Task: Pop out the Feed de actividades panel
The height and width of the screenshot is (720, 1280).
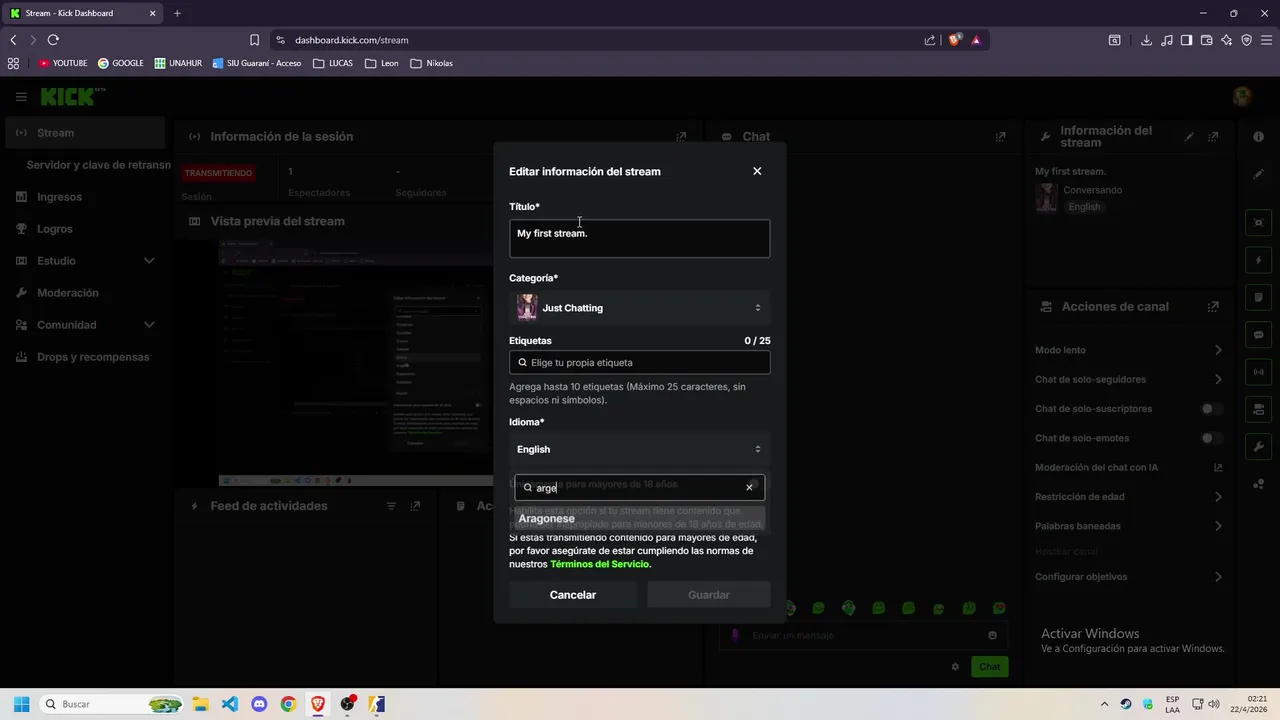Action: 415,506
